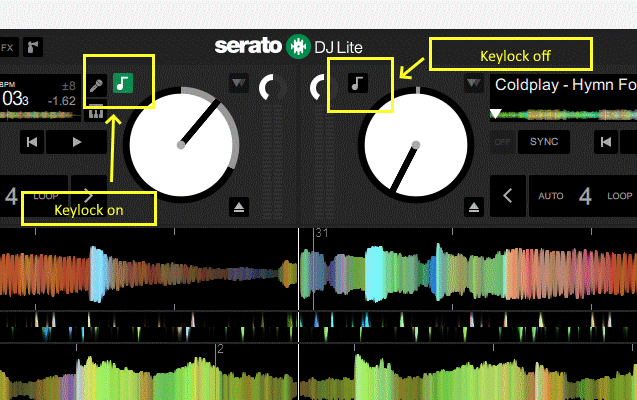Click the left deck BPM readout
The image size is (637, 400).
tap(14, 98)
